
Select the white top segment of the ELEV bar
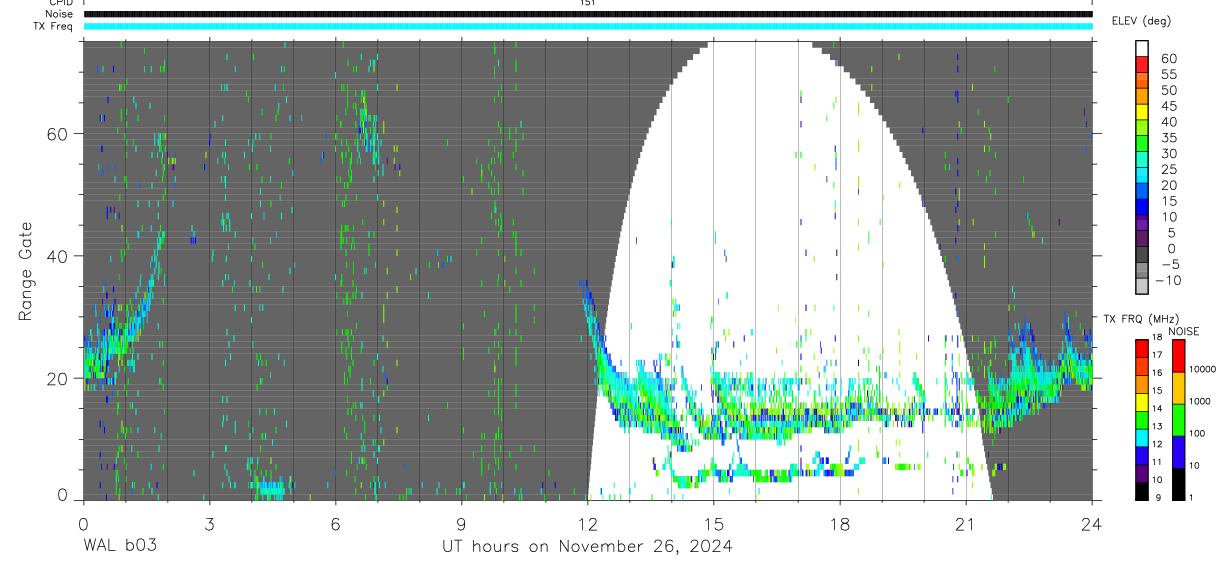tap(1142, 46)
